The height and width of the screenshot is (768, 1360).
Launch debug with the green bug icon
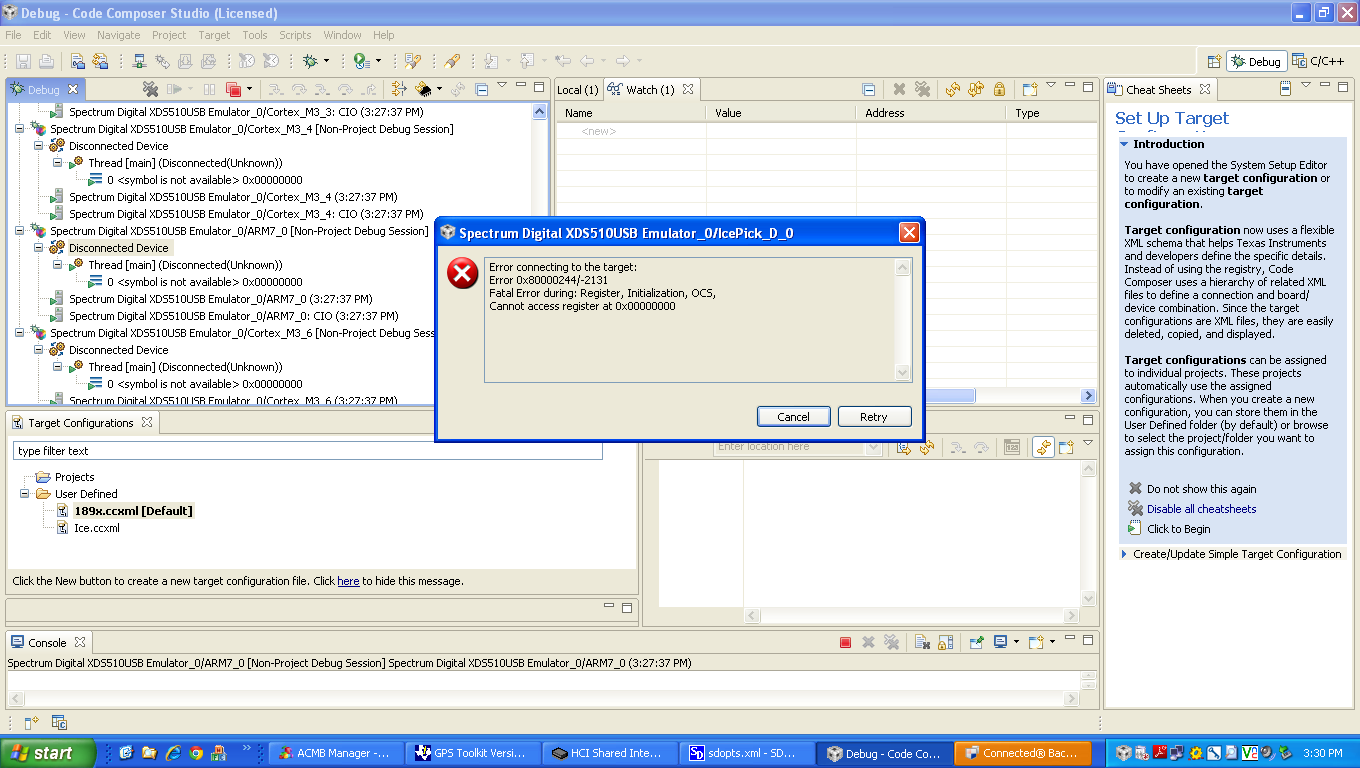(310, 61)
